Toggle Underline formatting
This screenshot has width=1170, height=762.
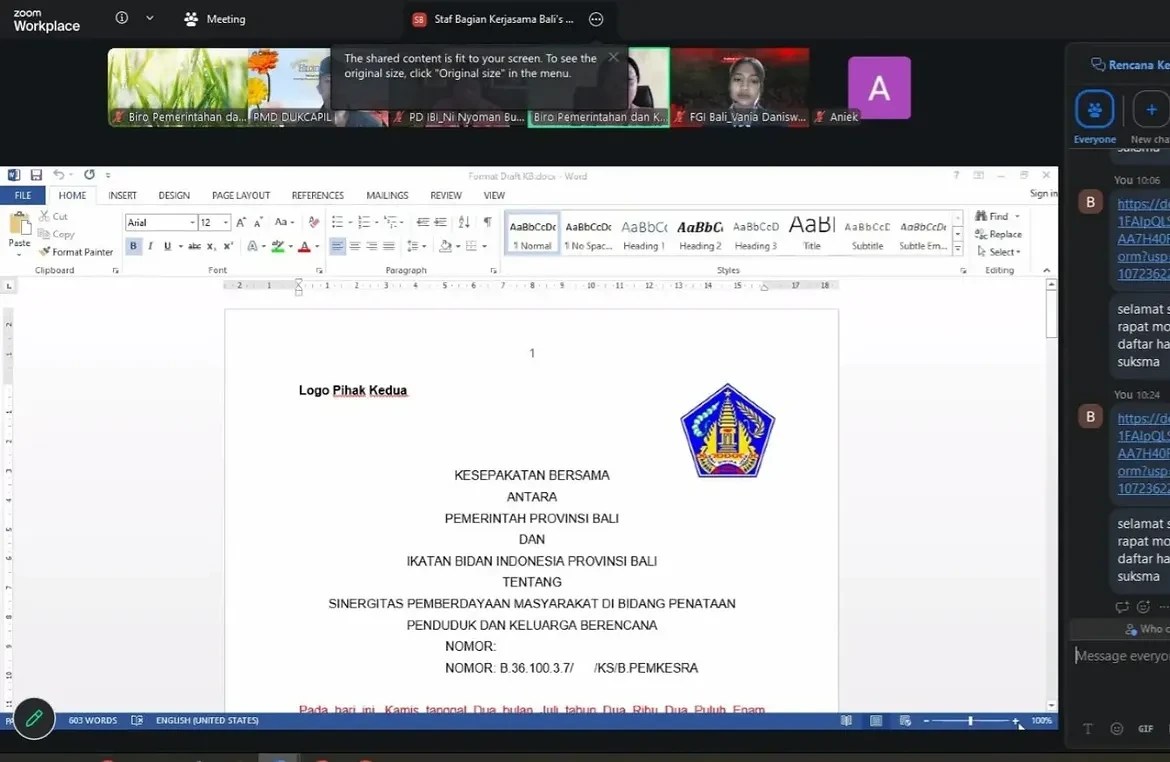pyautogui.click(x=167, y=246)
